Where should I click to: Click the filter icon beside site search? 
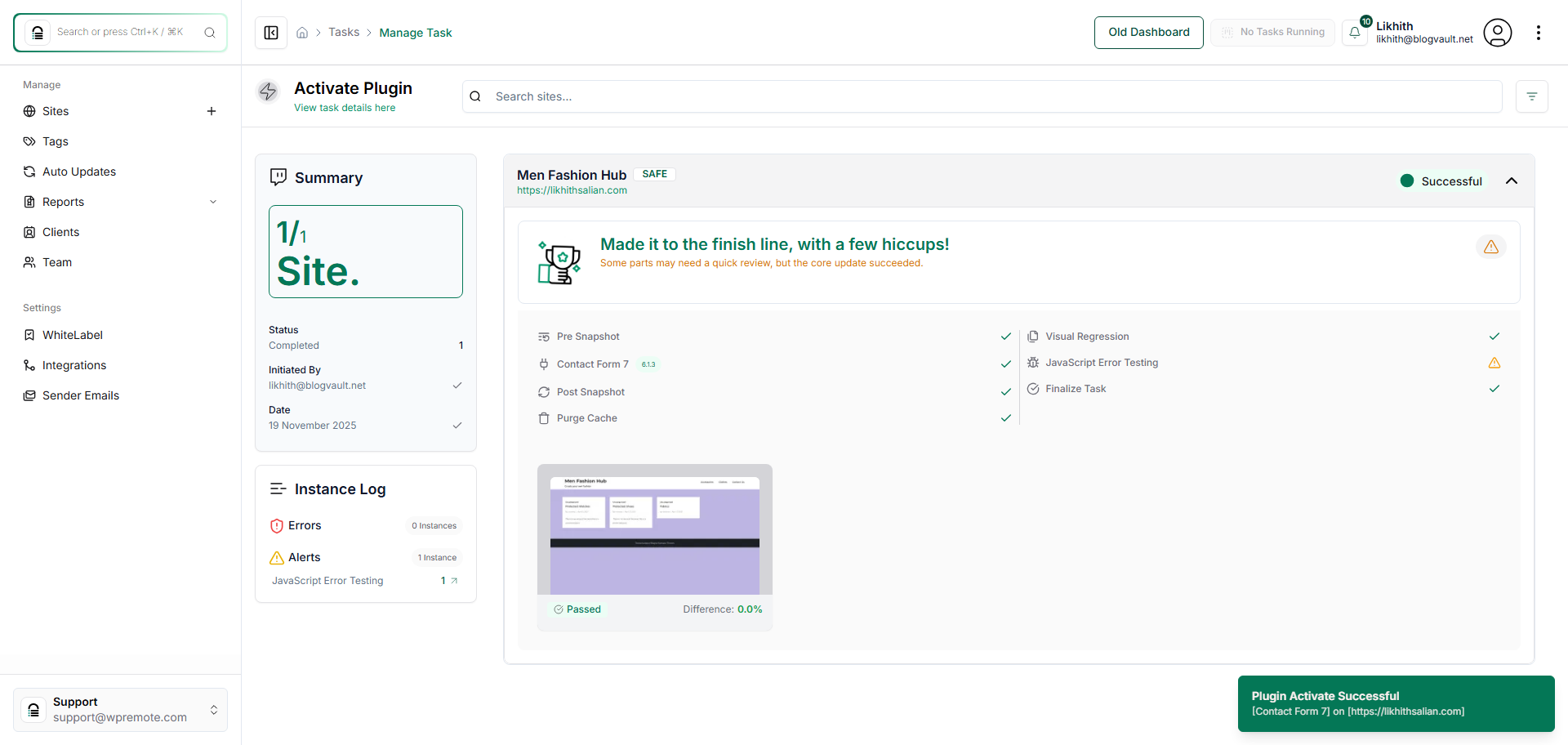(x=1532, y=96)
